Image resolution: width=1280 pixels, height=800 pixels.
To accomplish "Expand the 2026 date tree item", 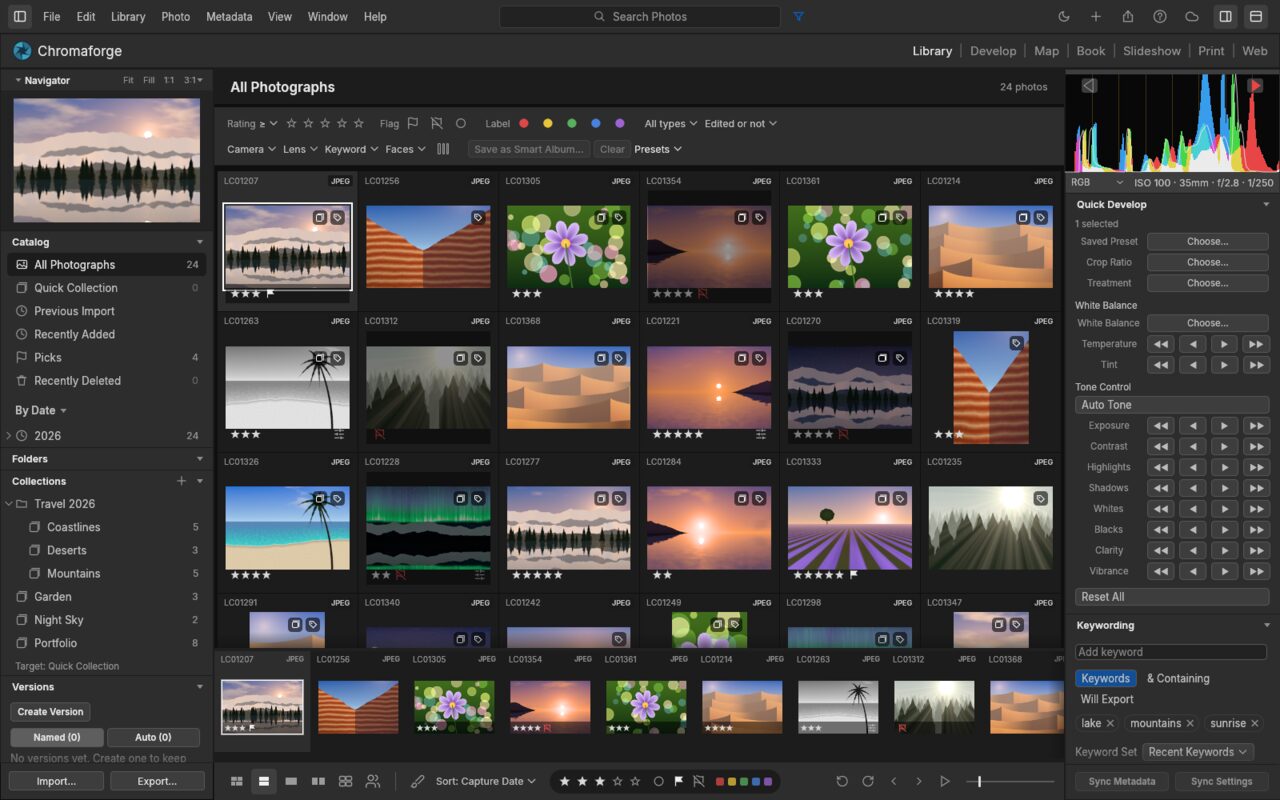I will click(x=9, y=436).
